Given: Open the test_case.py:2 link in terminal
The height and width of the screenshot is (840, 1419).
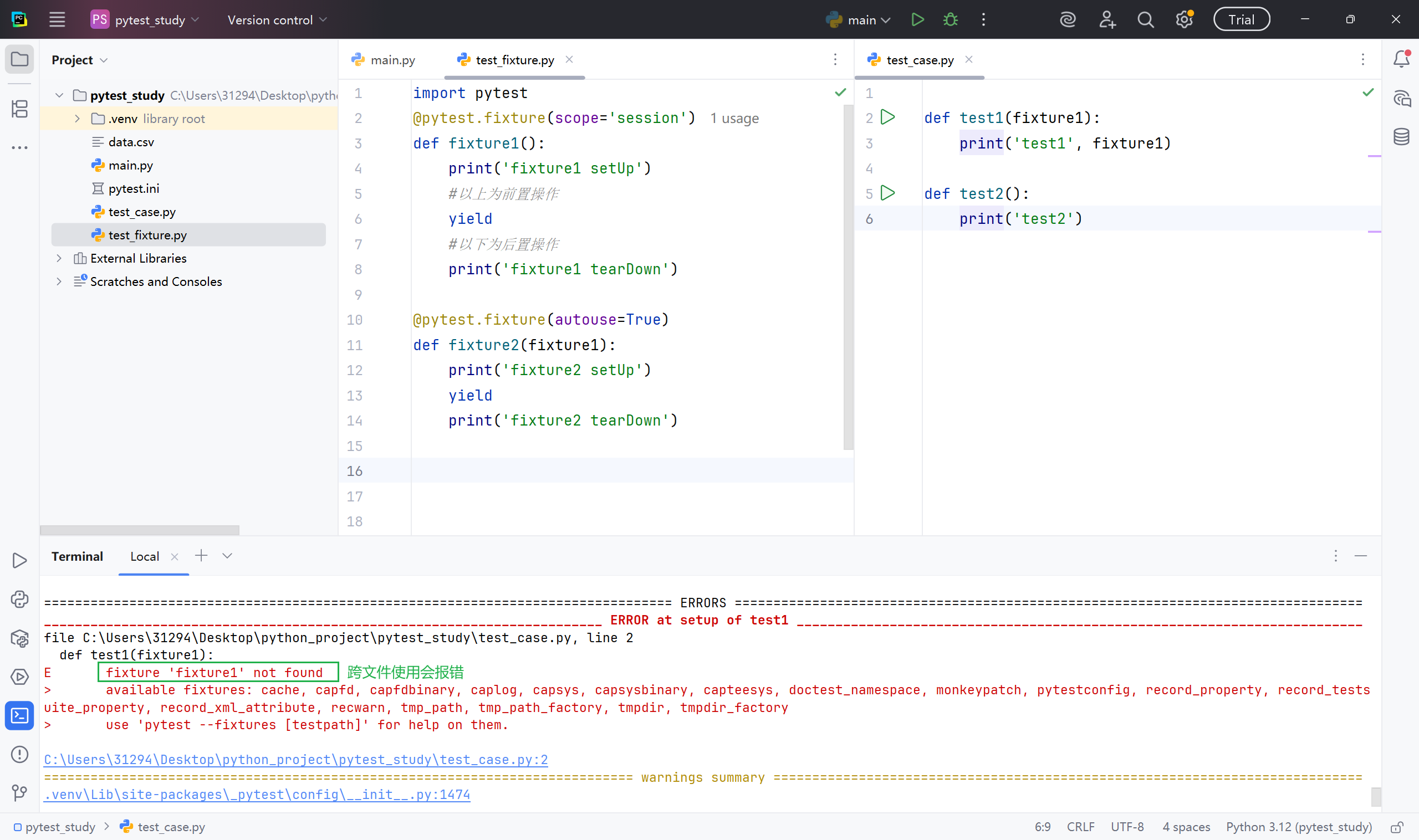Looking at the screenshot, I should pyautogui.click(x=295, y=760).
